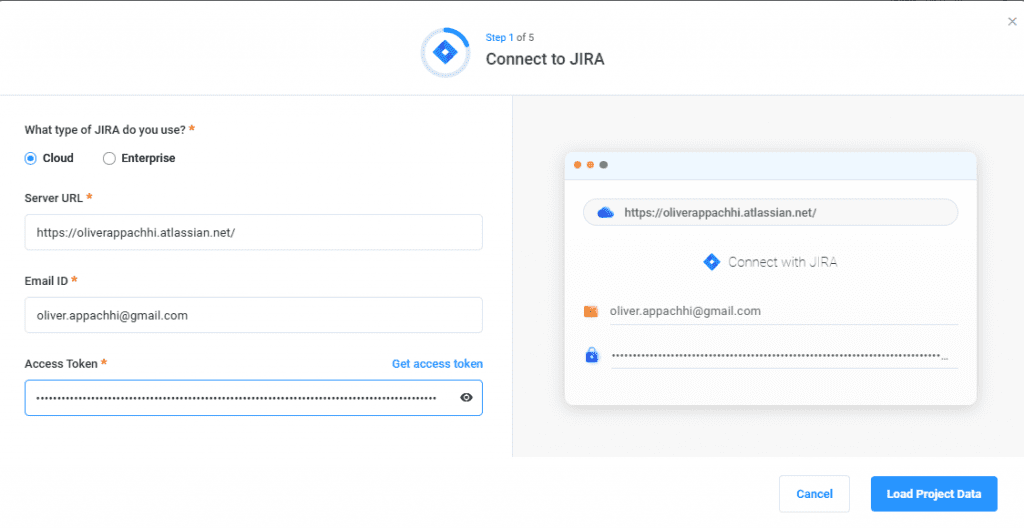This screenshot has width=1024, height=528.
Task: Click the gray dot in the preview window title bar
Action: (603, 165)
